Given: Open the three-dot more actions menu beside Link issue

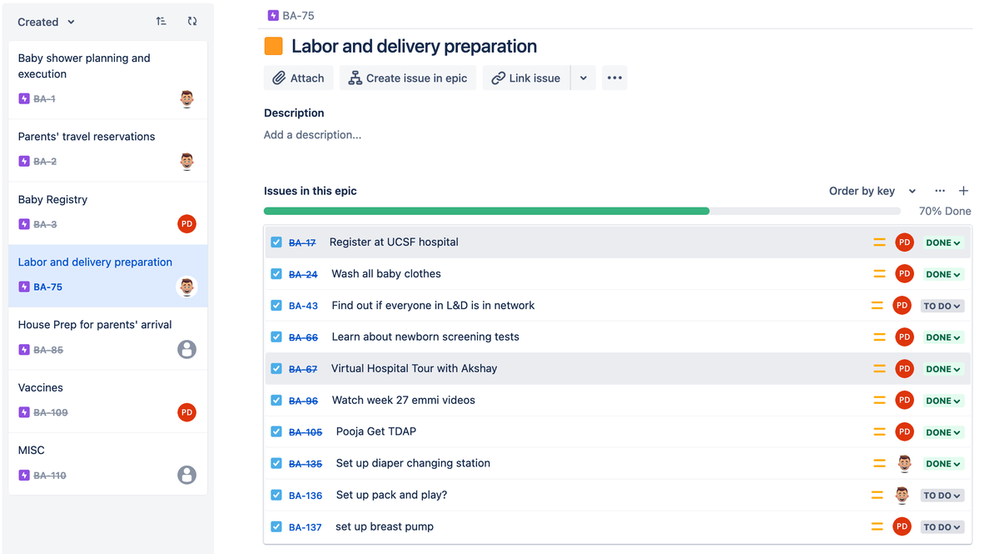Looking at the screenshot, I should click(x=614, y=78).
